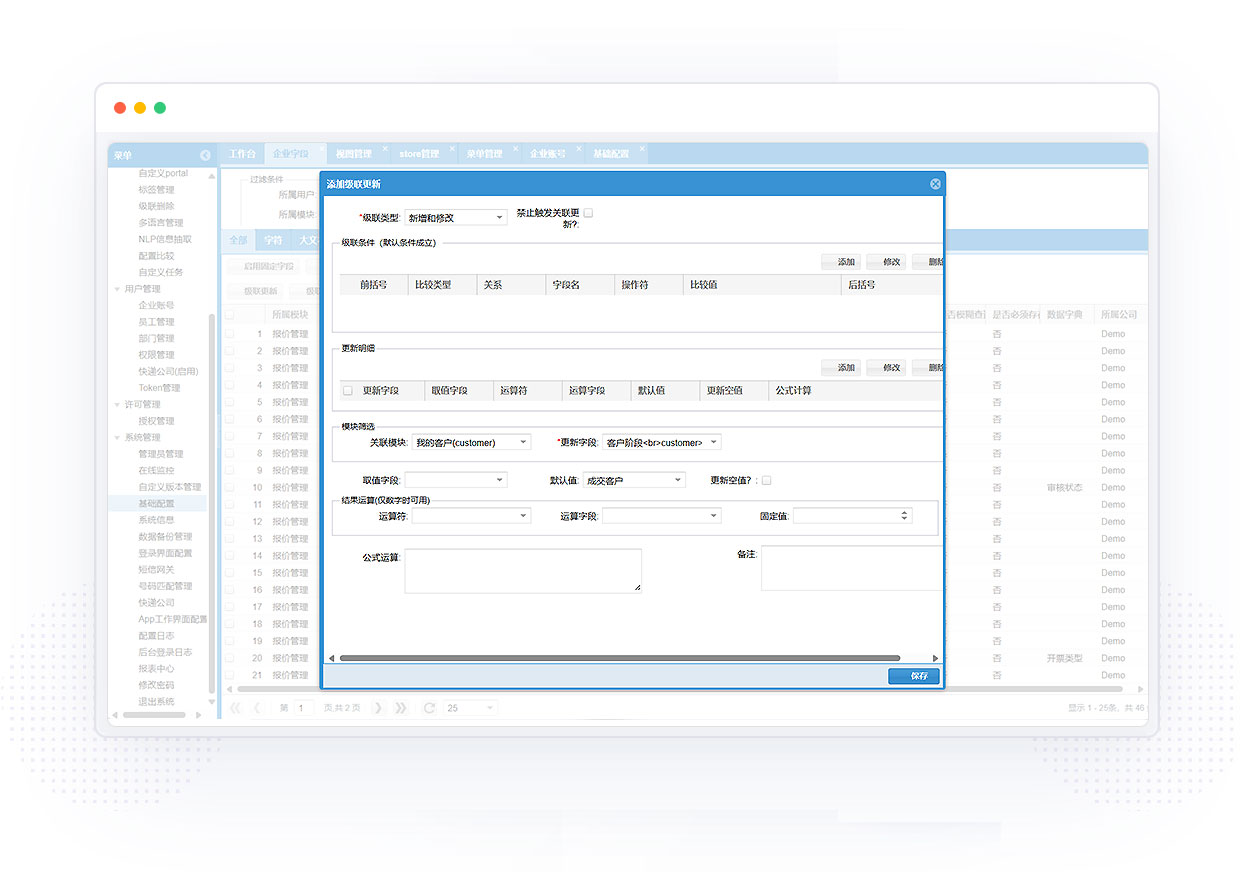
Task: Collapse the 用户管理 tree node
Action: tap(117, 288)
